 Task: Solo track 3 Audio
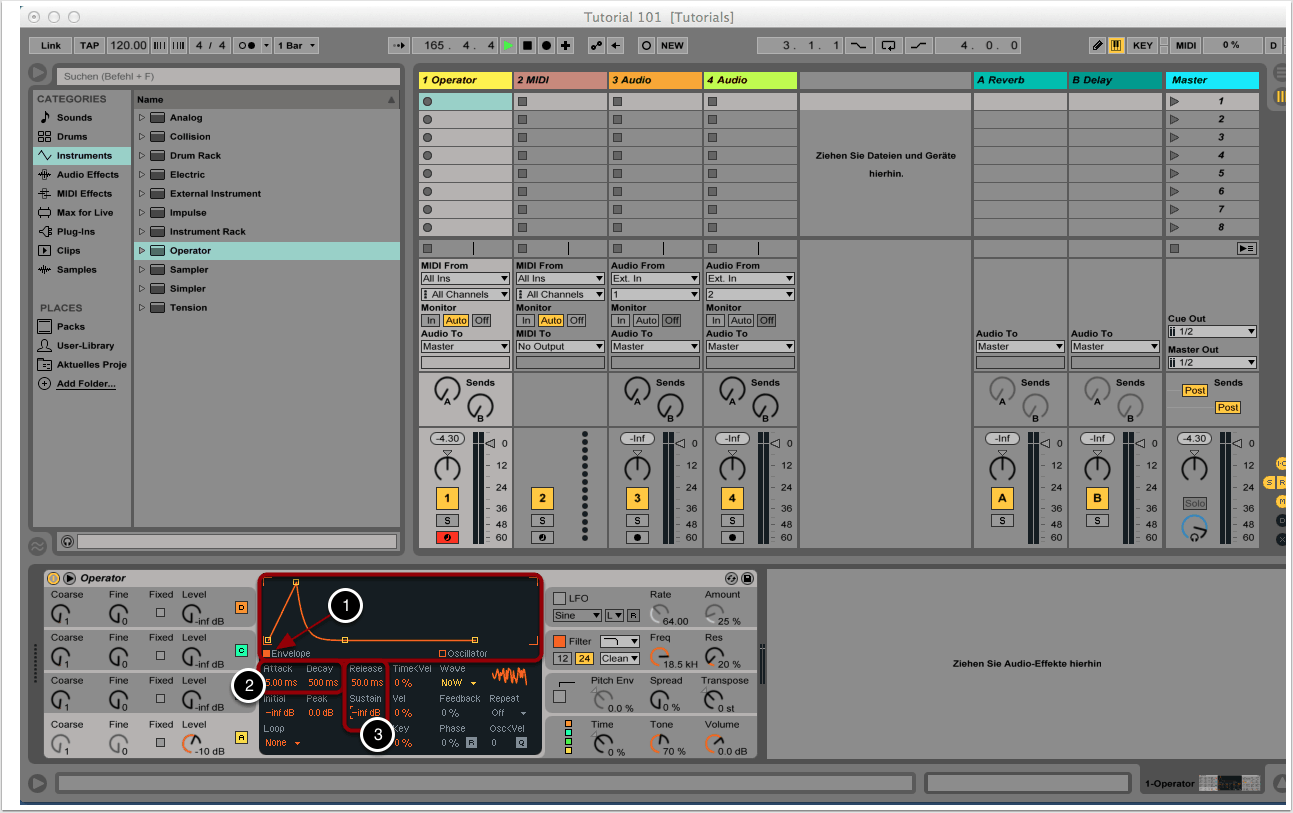click(637, 520)
